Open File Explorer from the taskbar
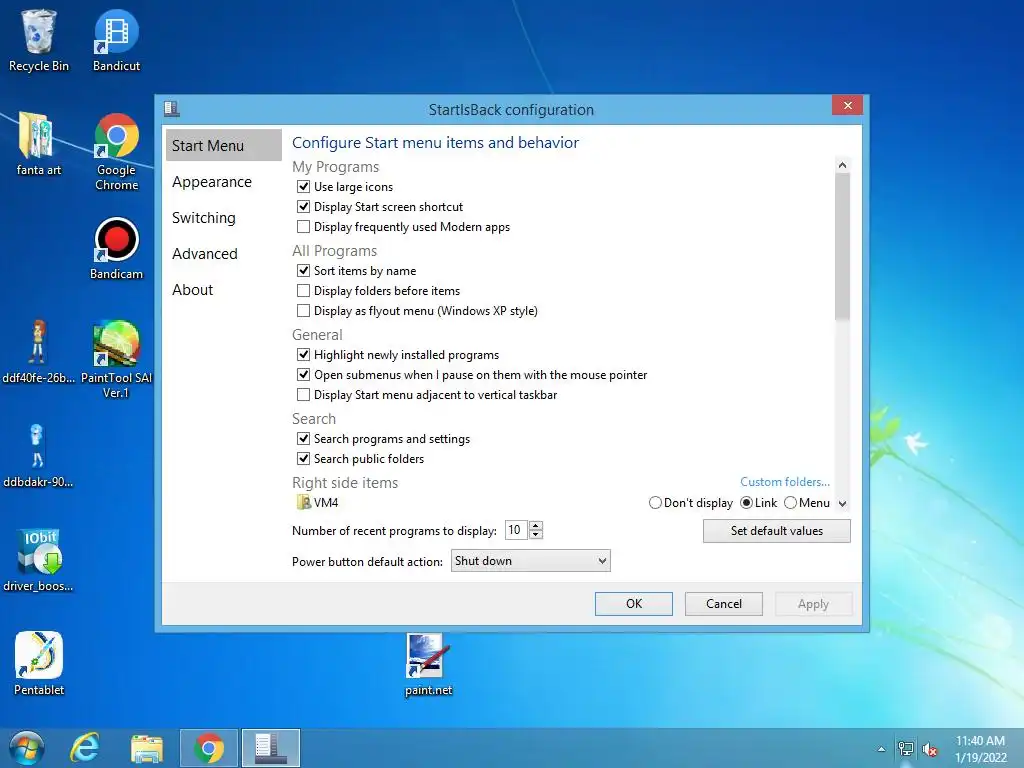Image resolution: width=1024 pixels, height=768 pixels. tap(147, 748)
